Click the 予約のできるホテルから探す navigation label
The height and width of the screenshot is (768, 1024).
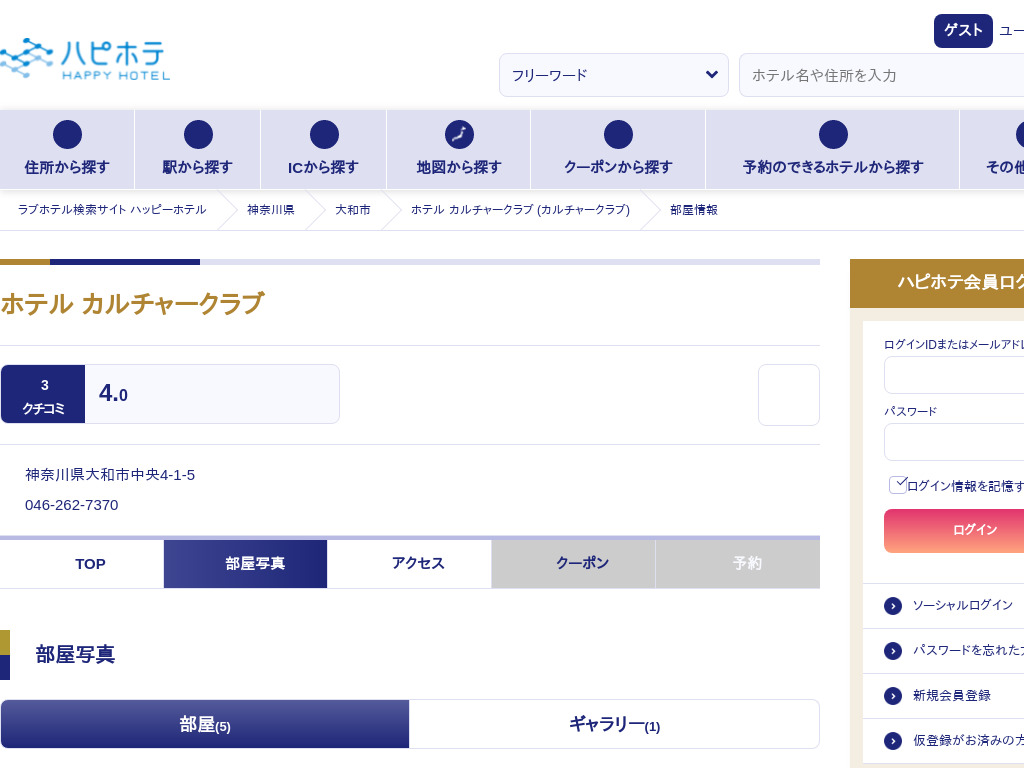pyautogui.click(x=833, y=167)
